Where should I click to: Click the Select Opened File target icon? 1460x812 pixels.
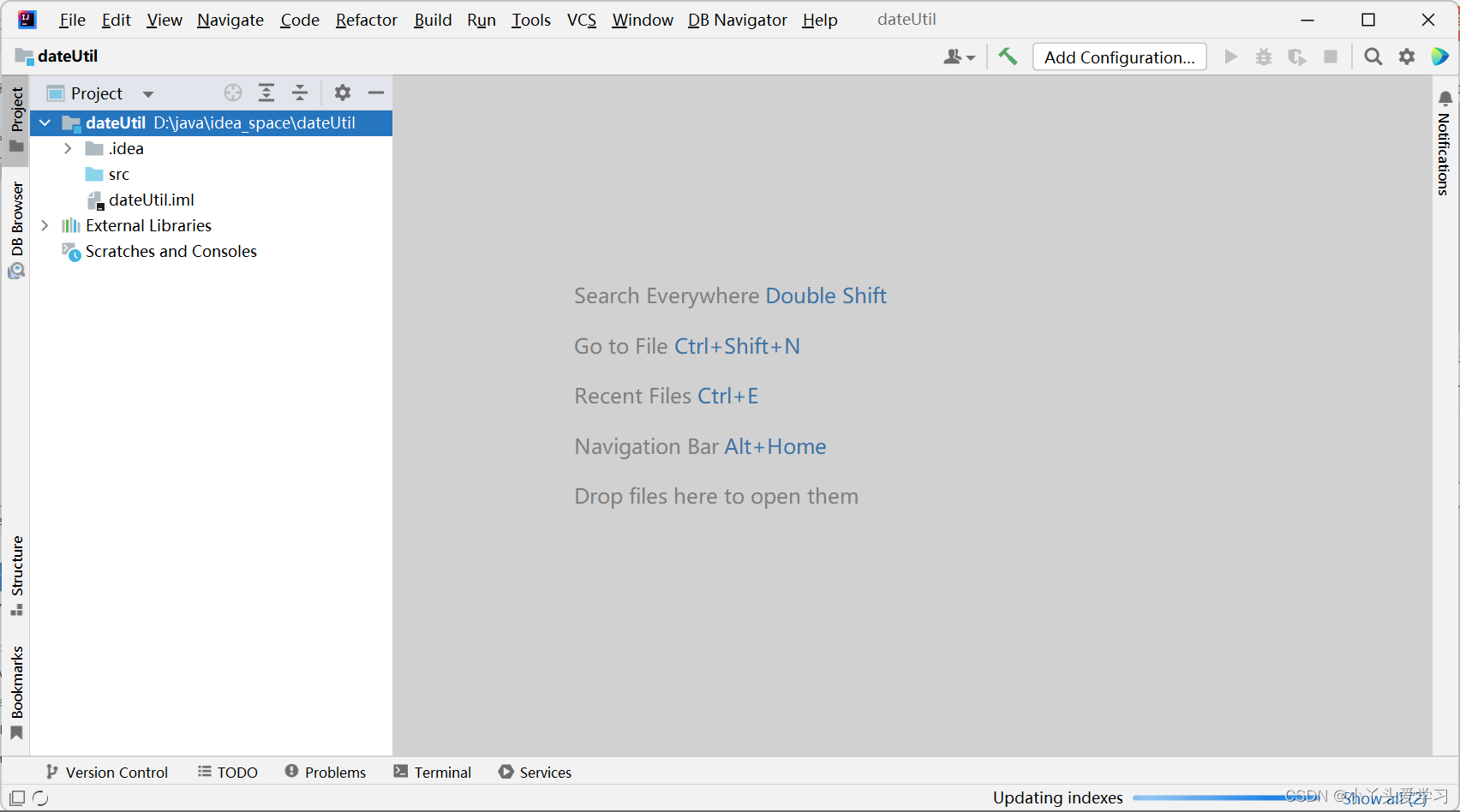point(233,93)
